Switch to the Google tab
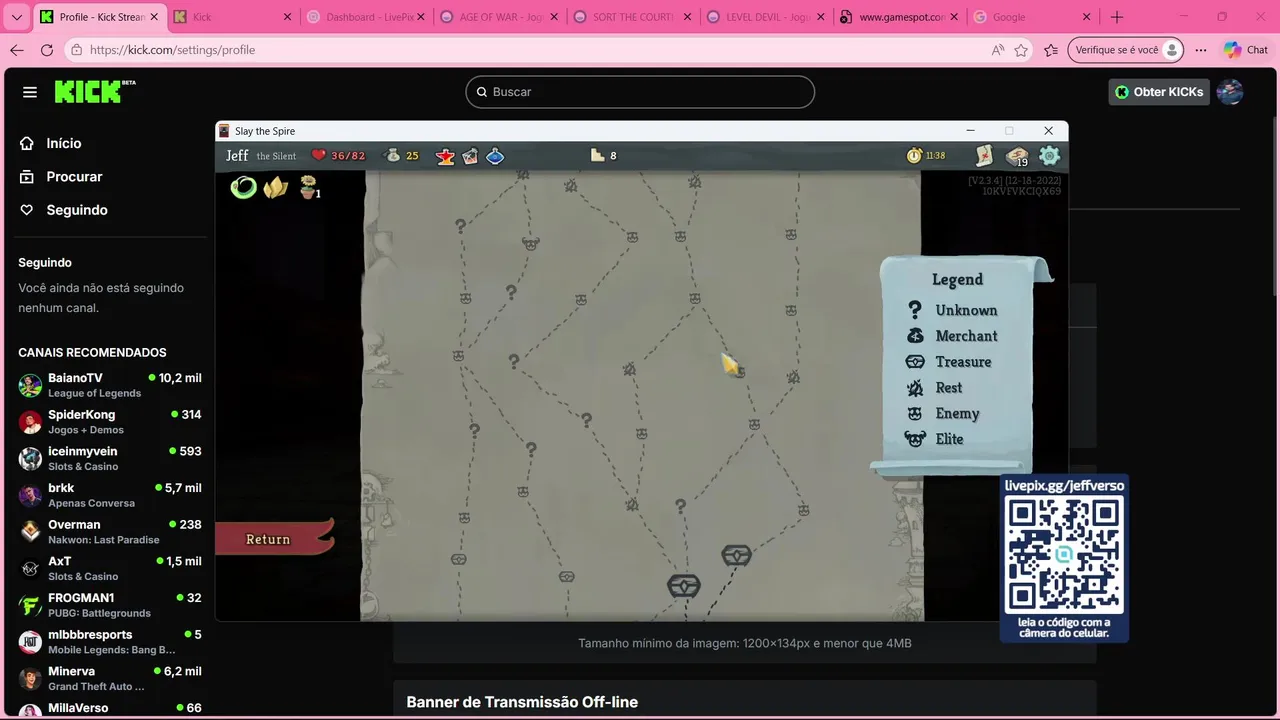 coord(1034,17)
